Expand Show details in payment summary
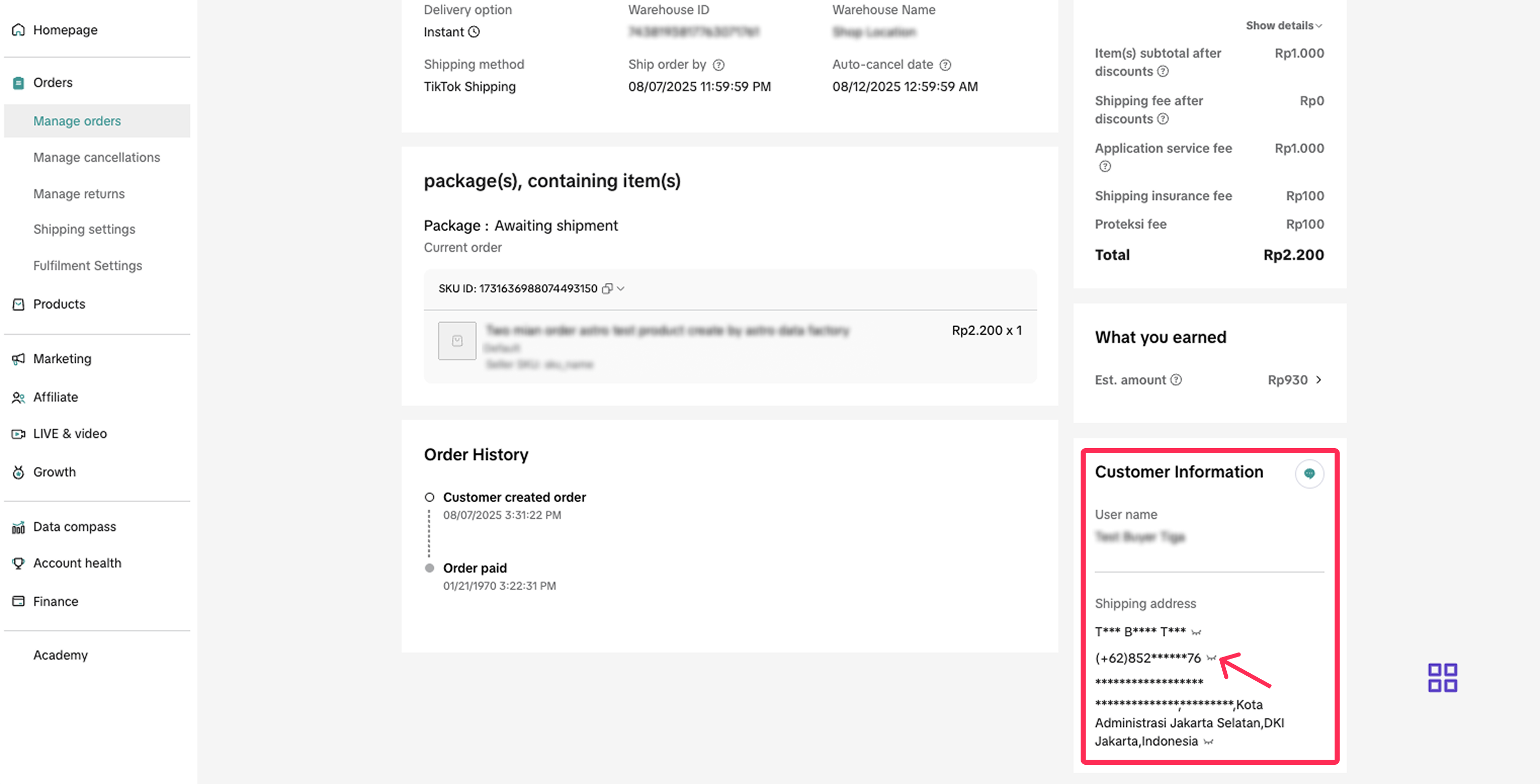The width and height of the screenshot is (1540, 784). coord(1283,26)
